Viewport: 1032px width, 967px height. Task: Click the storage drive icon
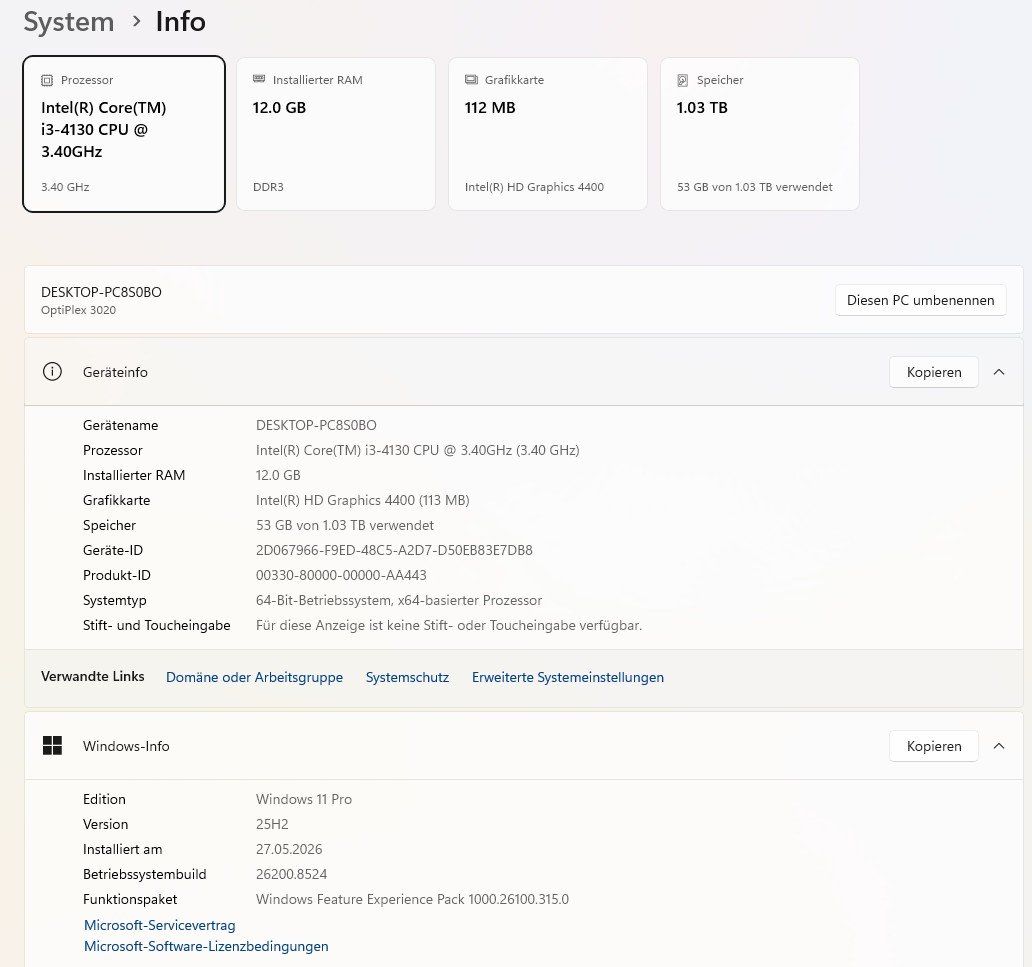pyautogui.click(x=683, y=80)
